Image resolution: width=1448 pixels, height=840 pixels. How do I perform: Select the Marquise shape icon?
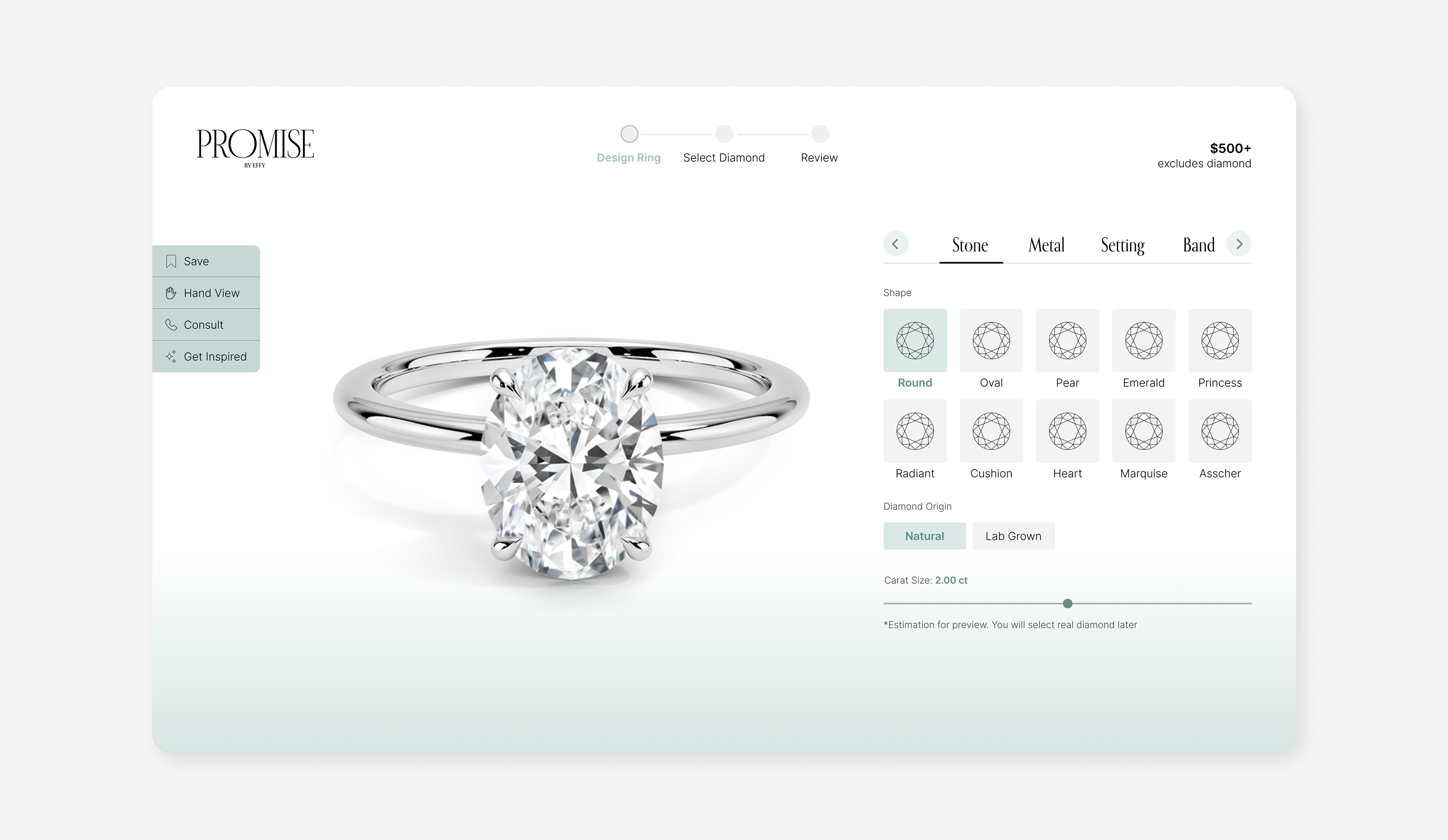point(1143,431)
